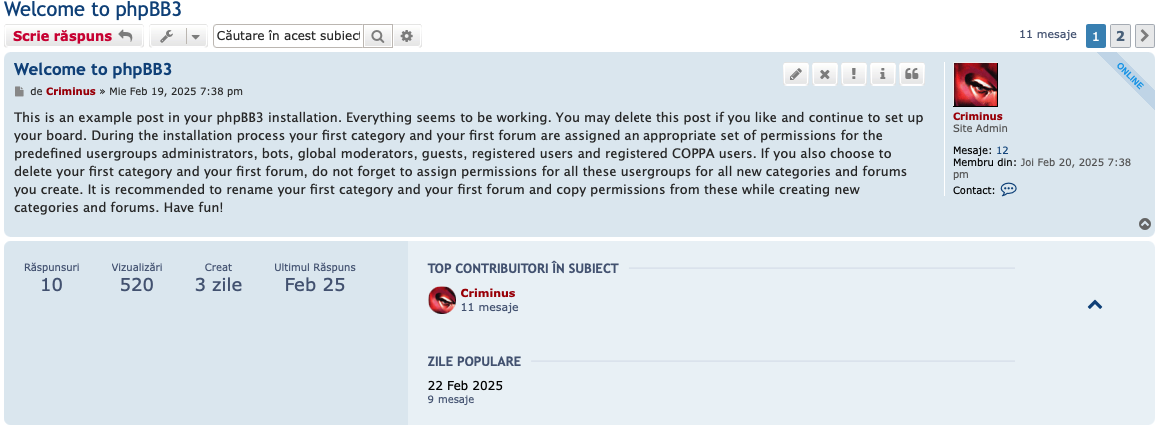Open post information icon
The width and height of the screenshot is (1160, 427).
coord(883,74)
